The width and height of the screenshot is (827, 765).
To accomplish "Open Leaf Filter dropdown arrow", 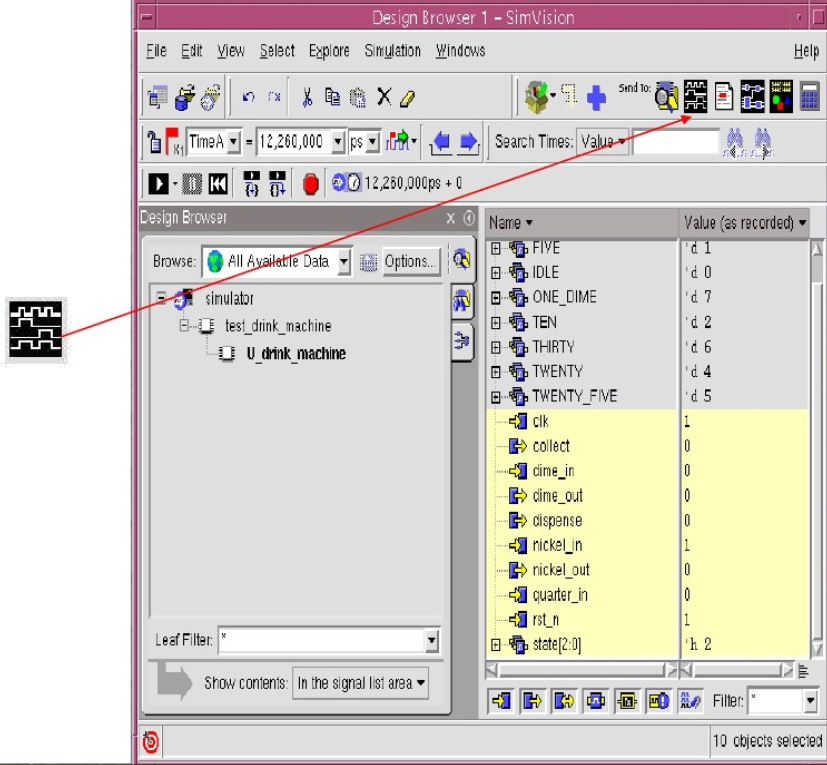I will [x=431, y=640].
